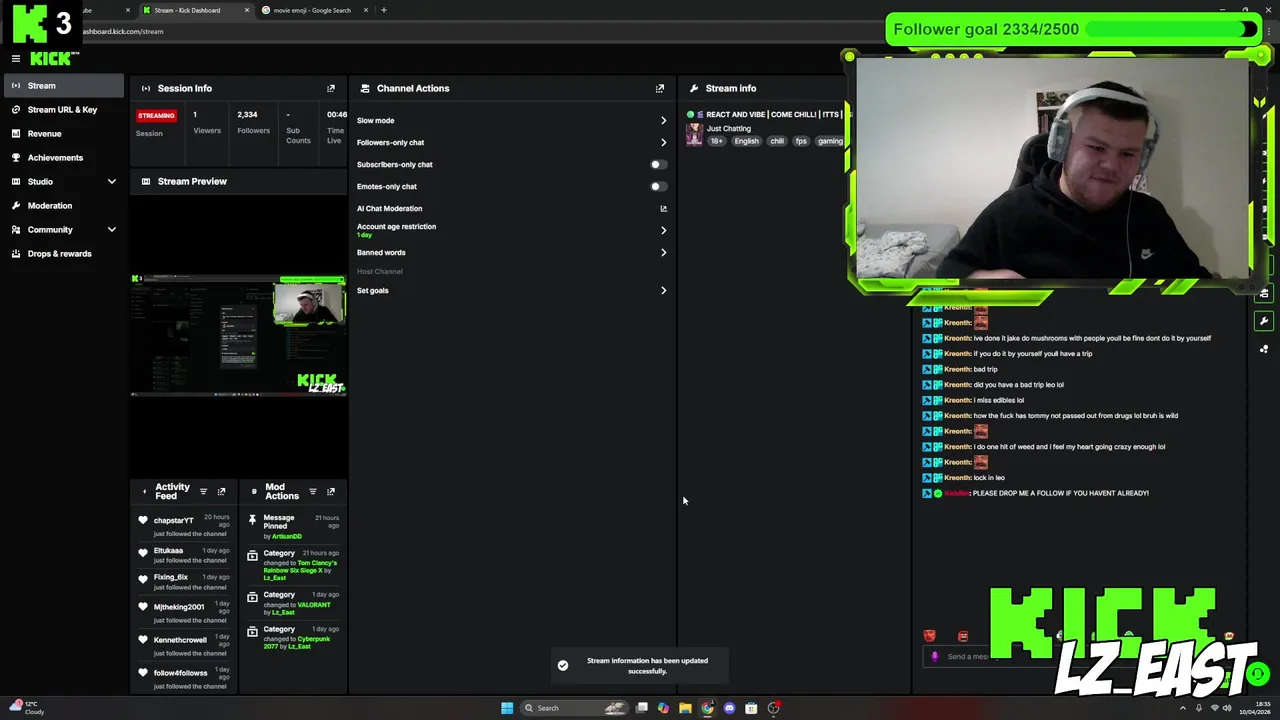The image size is (1280, 720).
Task: Filter the Mod Actions list
Action: (x=312, y=491)
